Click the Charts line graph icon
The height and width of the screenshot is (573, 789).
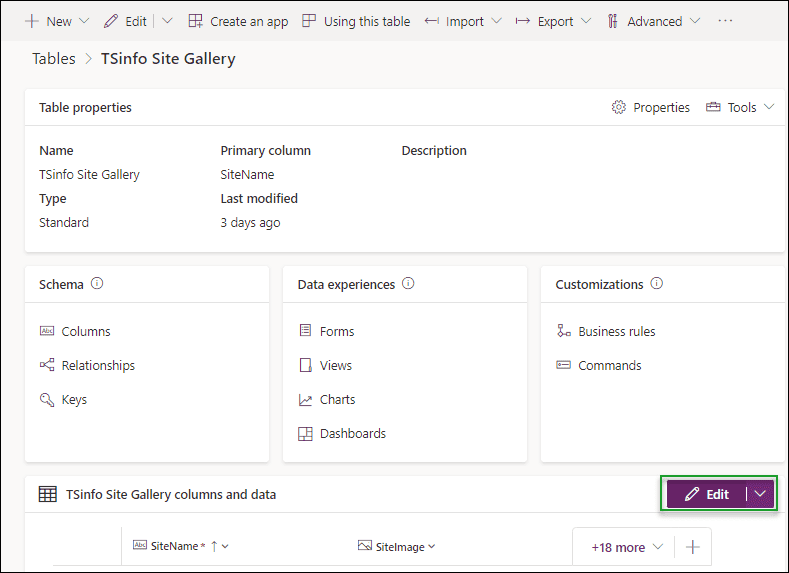pos(305,400)
